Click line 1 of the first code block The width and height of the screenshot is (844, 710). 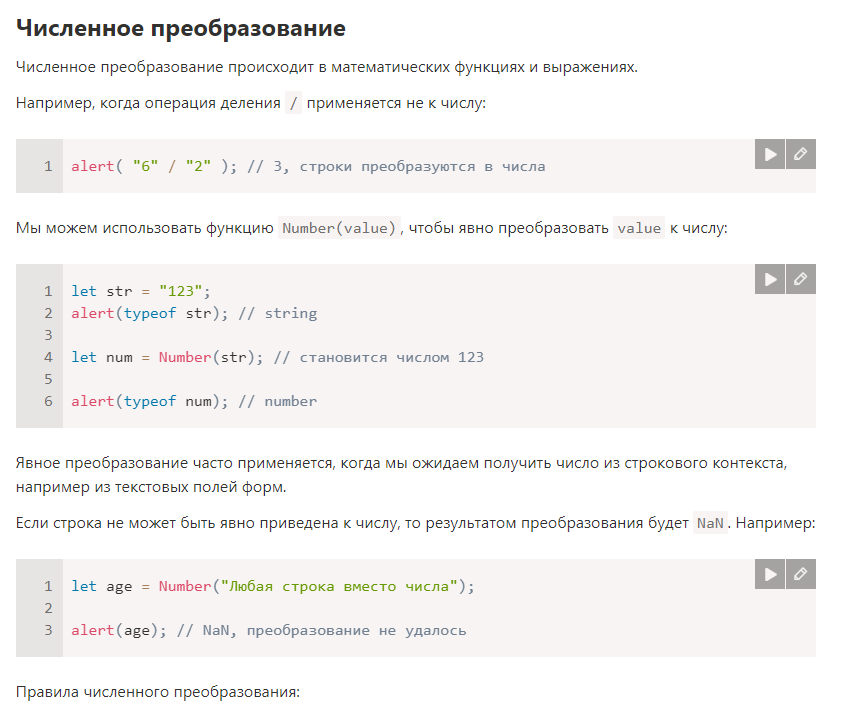tap(308, 166)
